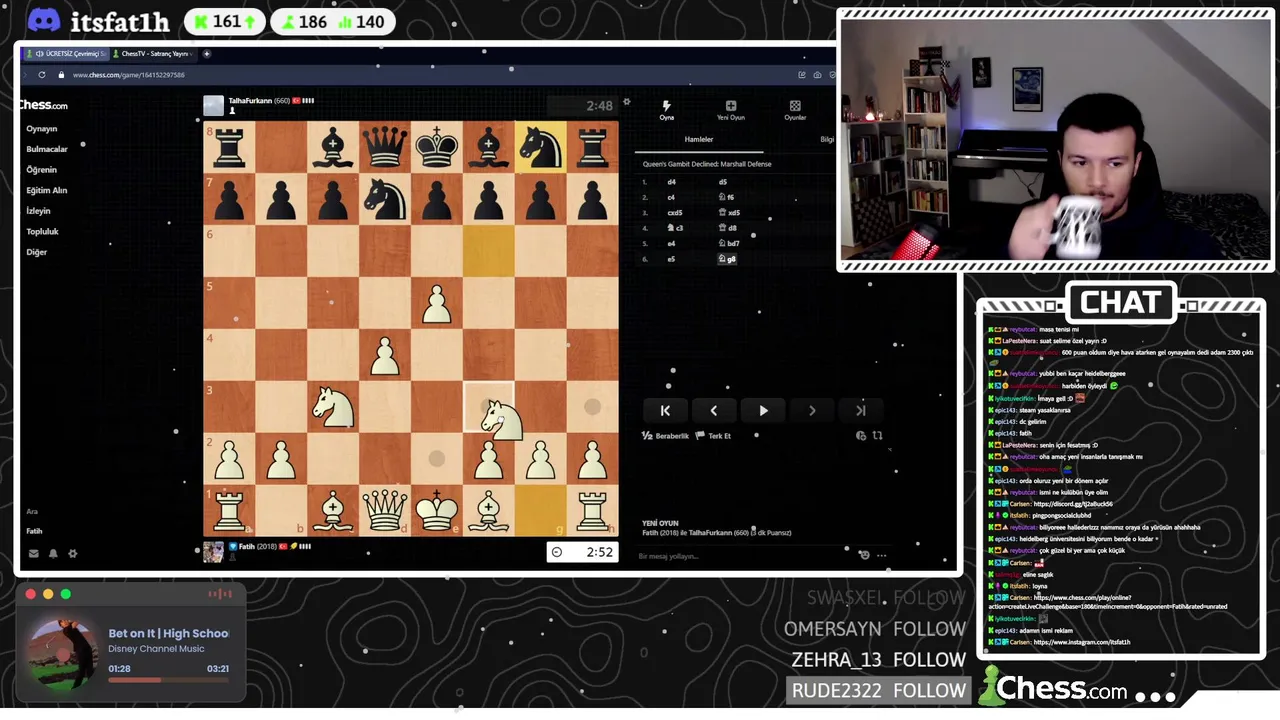This screenshot has width=1280, height=720.
Task: Click the opening name Queen's Gambit Declined
Action: [707, 164]
